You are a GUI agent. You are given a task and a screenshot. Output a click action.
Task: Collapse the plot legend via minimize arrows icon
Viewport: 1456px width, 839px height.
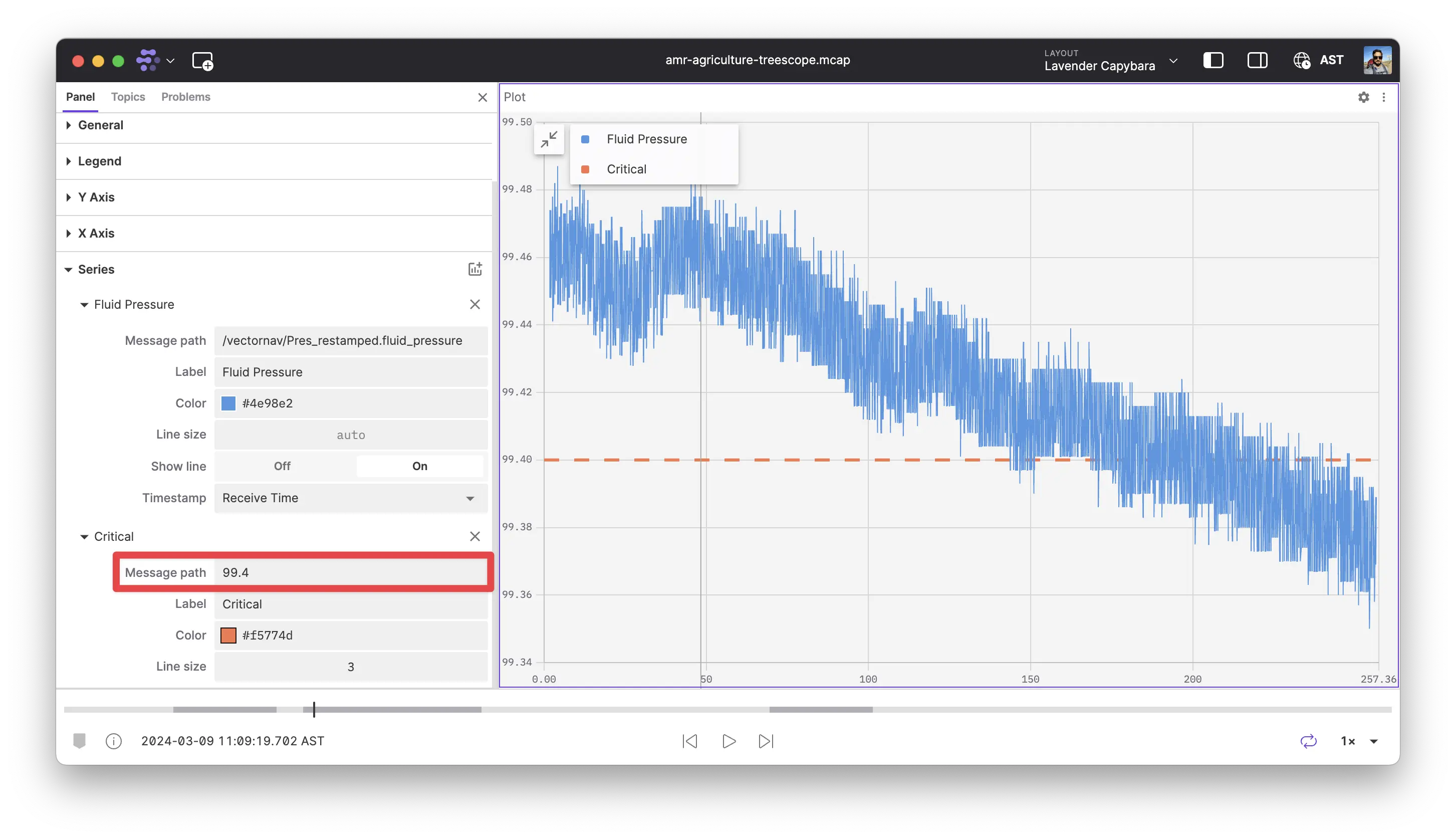[x=549, y=139]
